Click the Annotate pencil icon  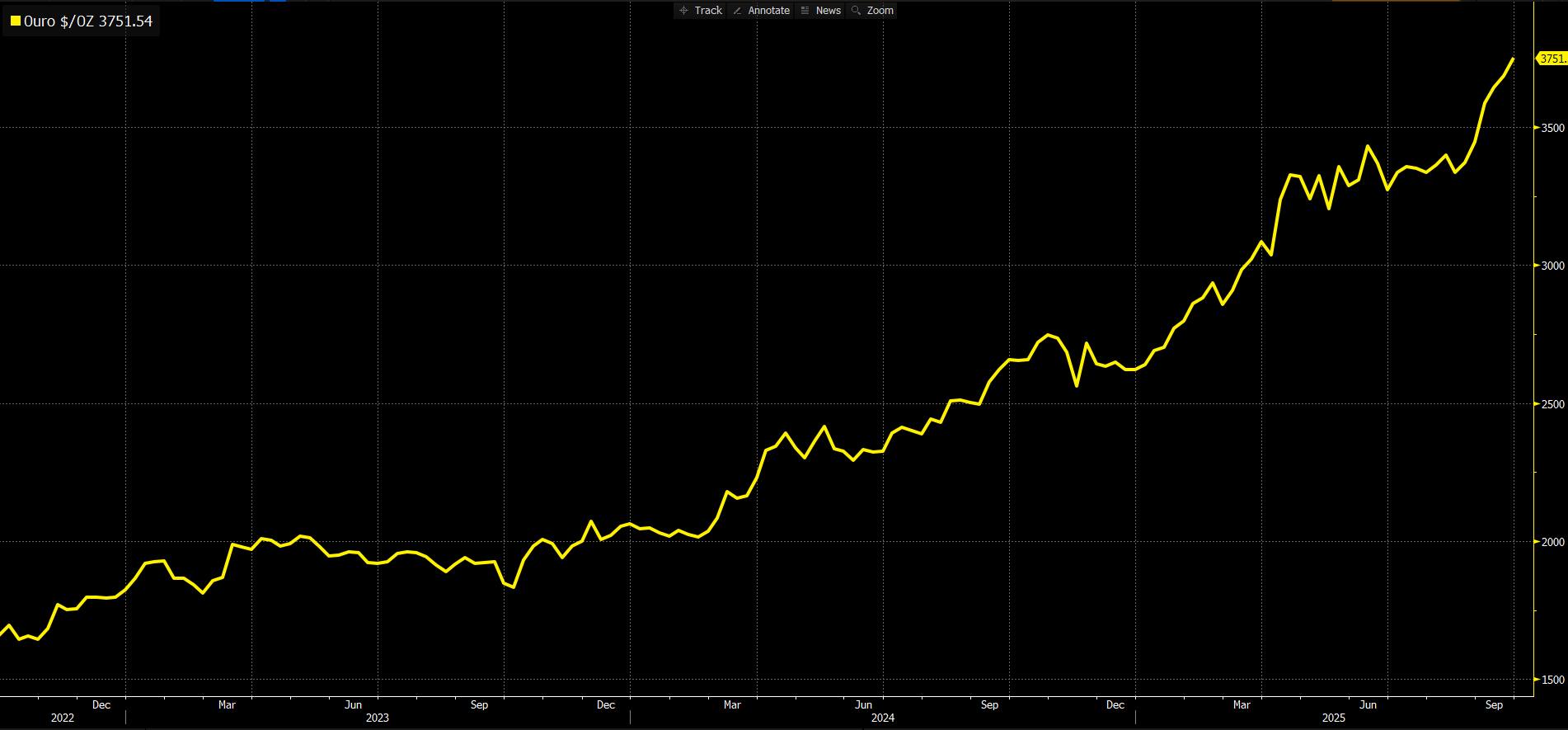(x=737, y=11)
